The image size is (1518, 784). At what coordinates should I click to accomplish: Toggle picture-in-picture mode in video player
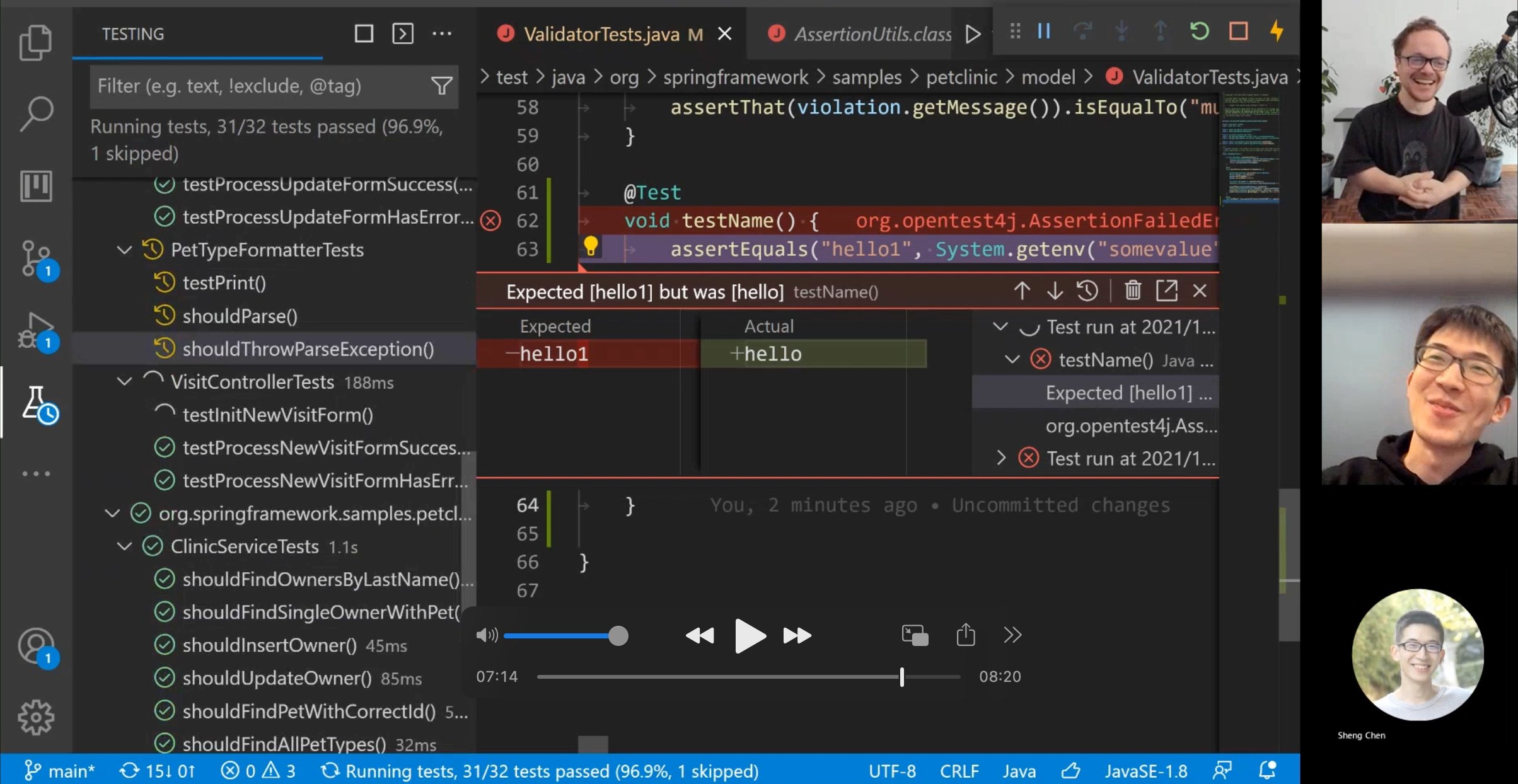tap(915, 635)
